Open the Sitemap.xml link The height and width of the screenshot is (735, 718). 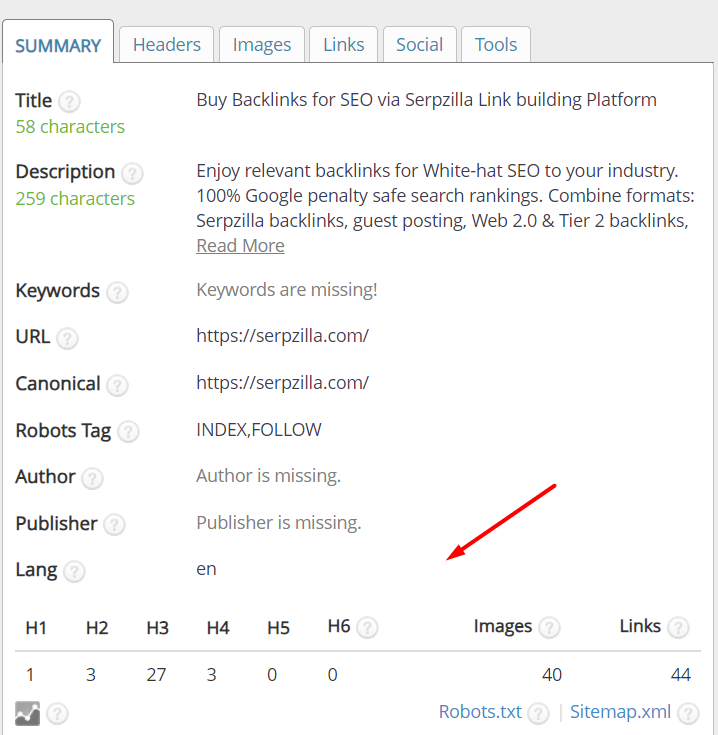click(x=621, y=712)
